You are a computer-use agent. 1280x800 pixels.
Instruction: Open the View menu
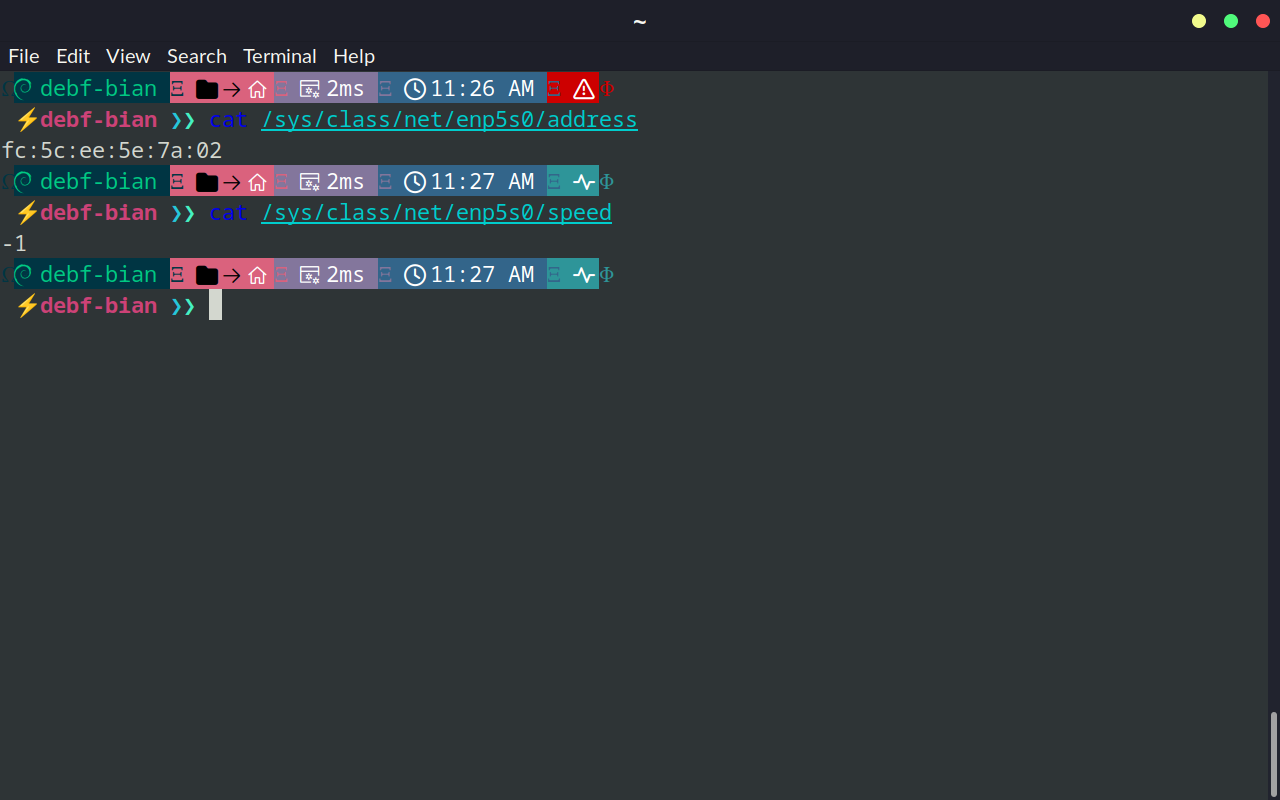[128, 56]
